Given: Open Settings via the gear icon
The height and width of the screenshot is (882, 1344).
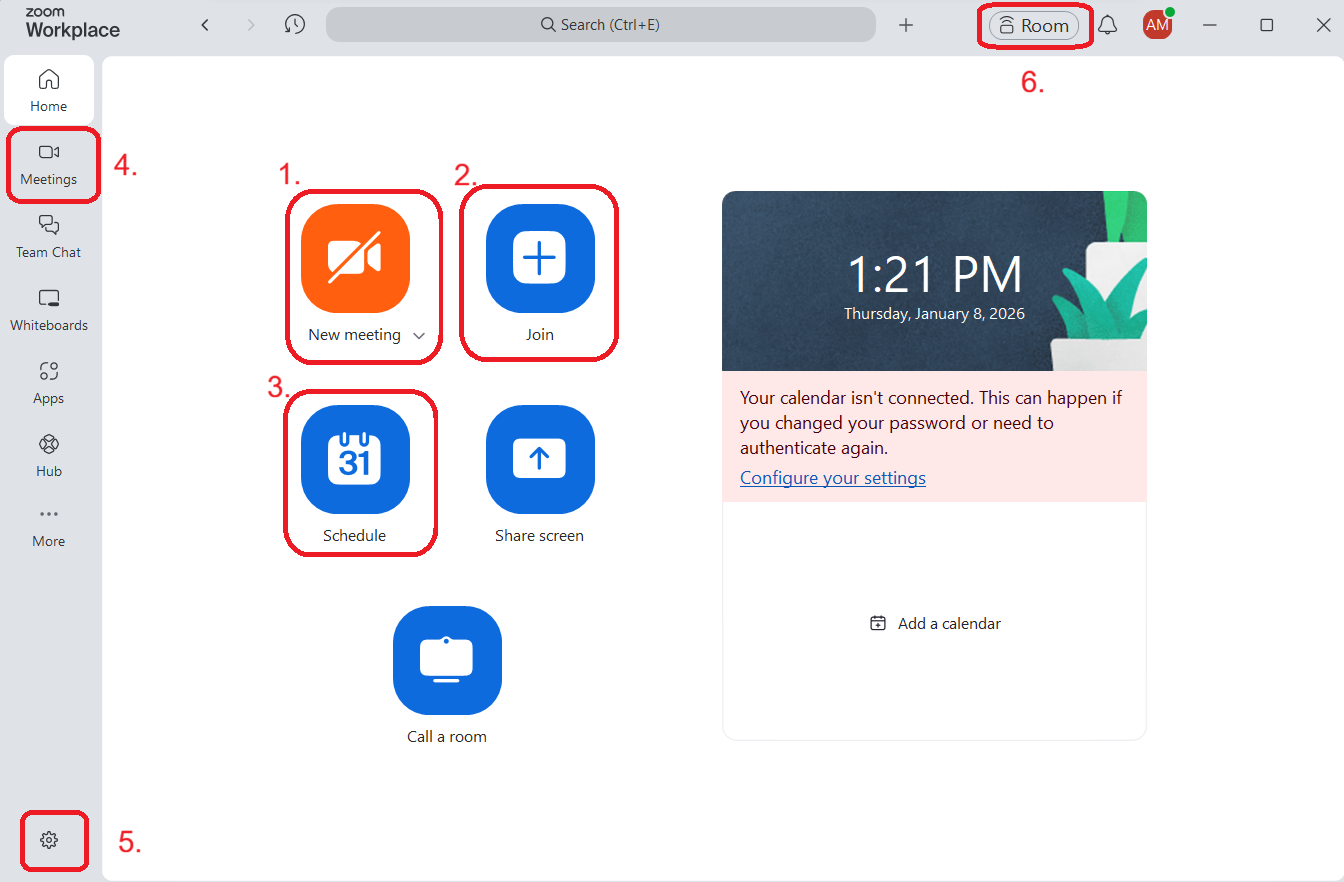Looking at the screenshot, I should point(49,840).
